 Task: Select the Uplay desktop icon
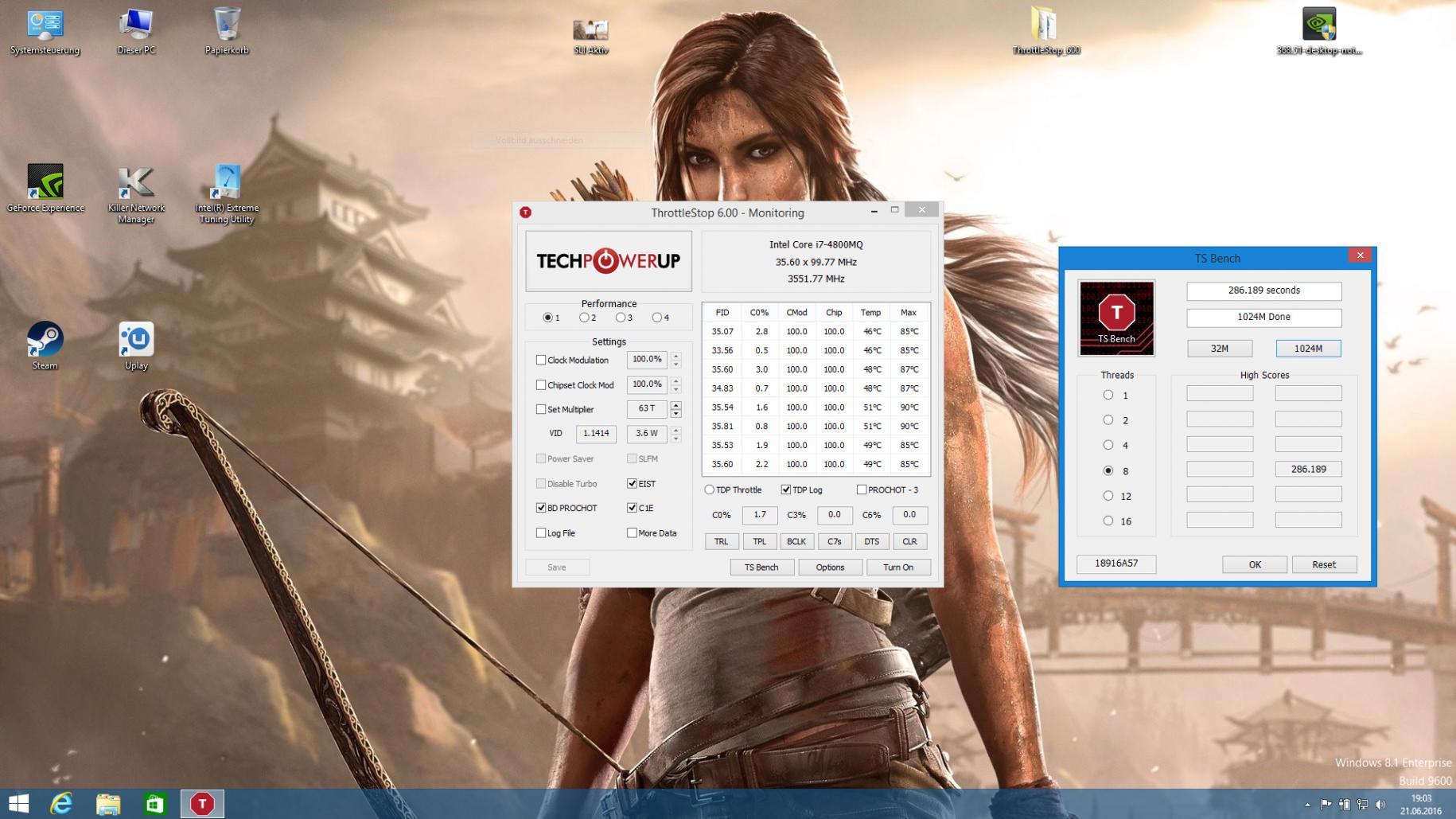(x=136, y=346)
